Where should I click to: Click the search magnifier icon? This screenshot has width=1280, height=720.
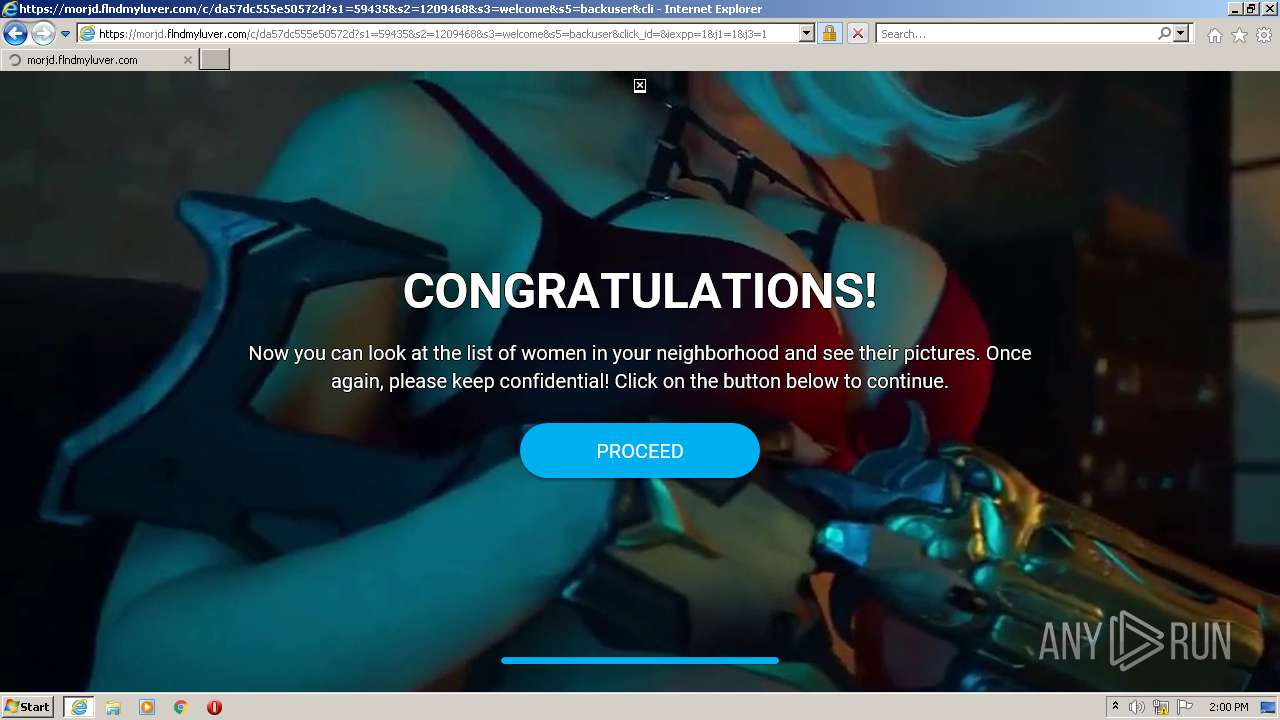click(x=1164, y=34)
